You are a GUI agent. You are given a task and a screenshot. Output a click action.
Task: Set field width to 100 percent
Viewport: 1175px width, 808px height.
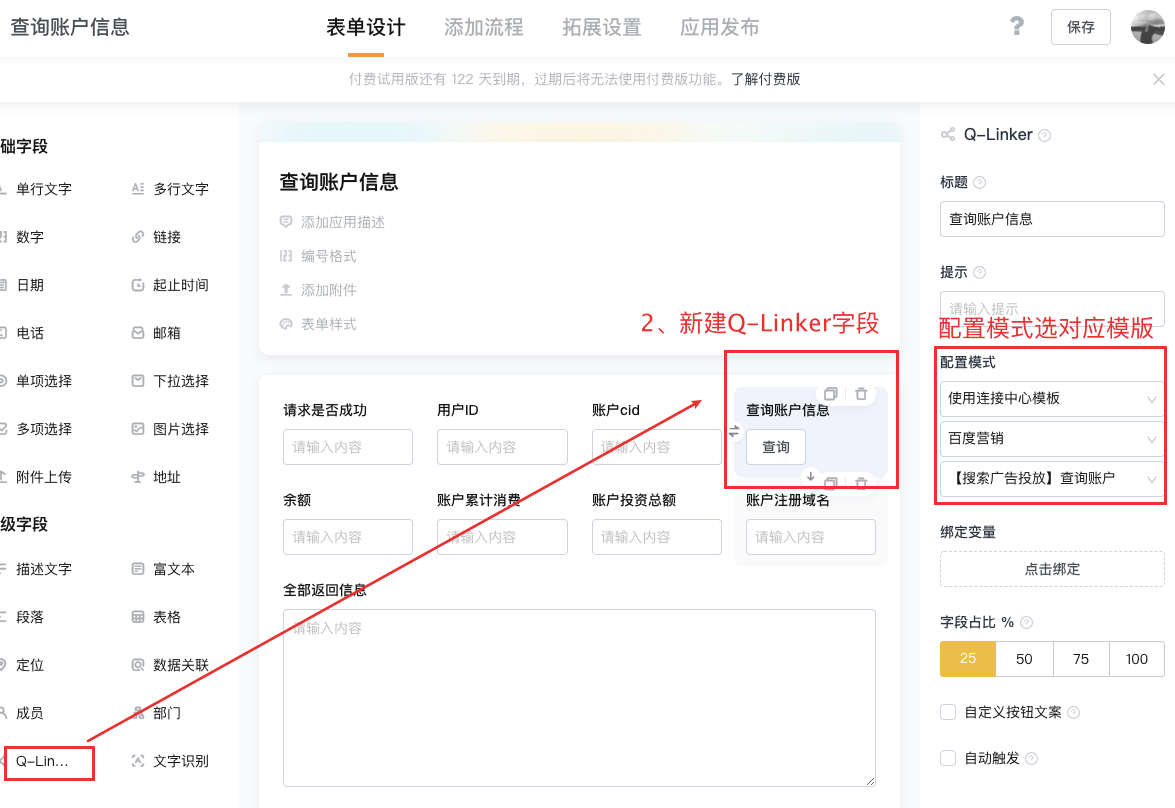pos(1137,659)
